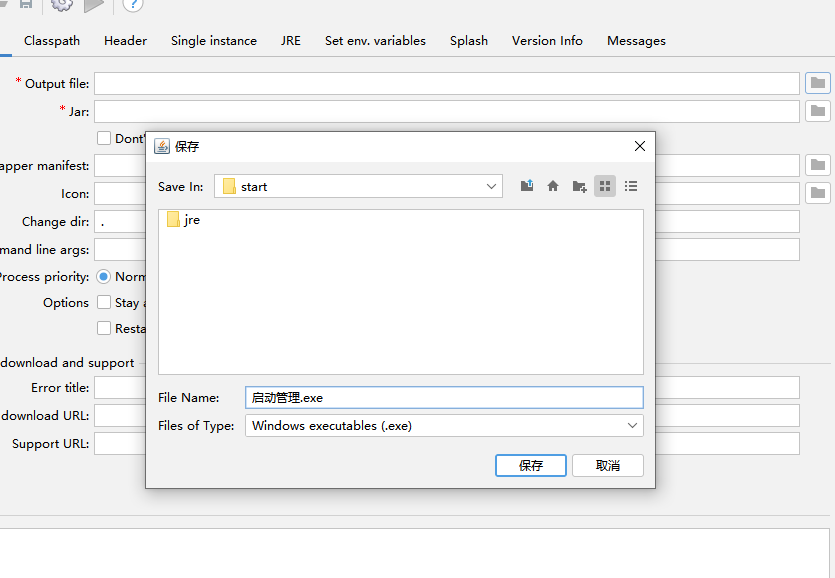Click the browse folder icon for Icon field
The height and width of the screenshot is (578, 835).
817,193
